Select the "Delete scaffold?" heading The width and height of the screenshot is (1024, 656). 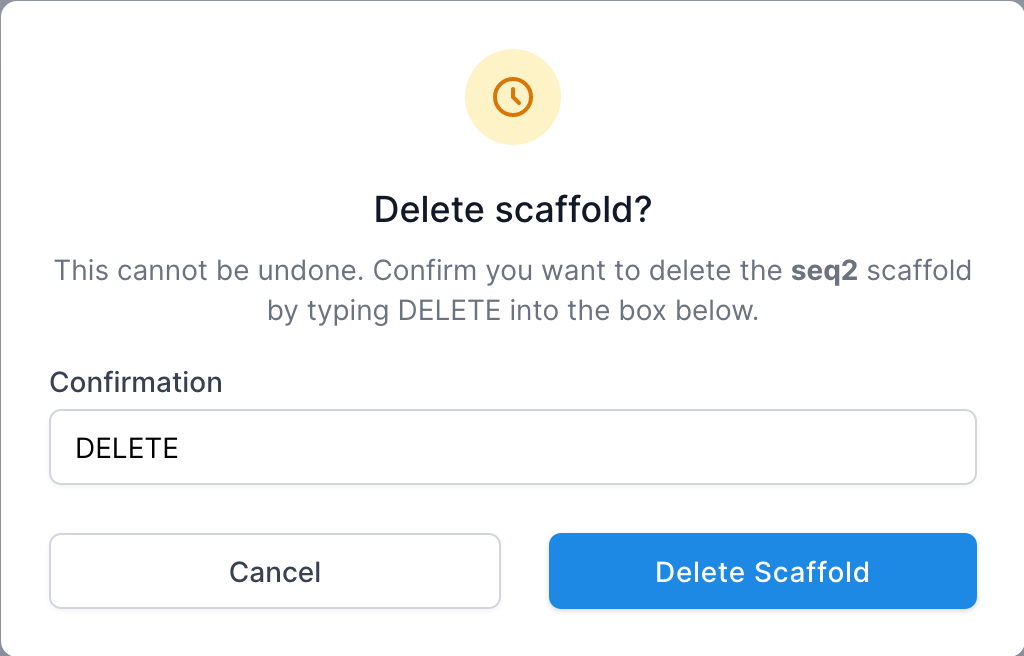tap(513, 209)
